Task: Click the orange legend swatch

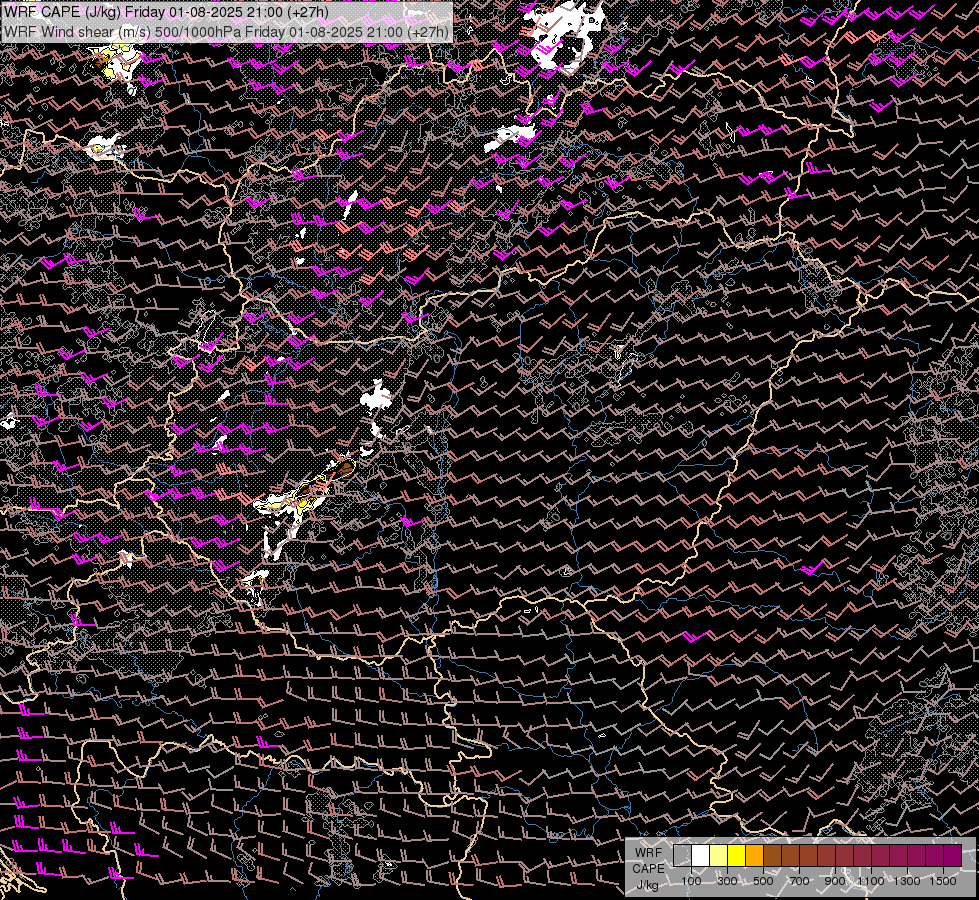Action: [754, 856]
